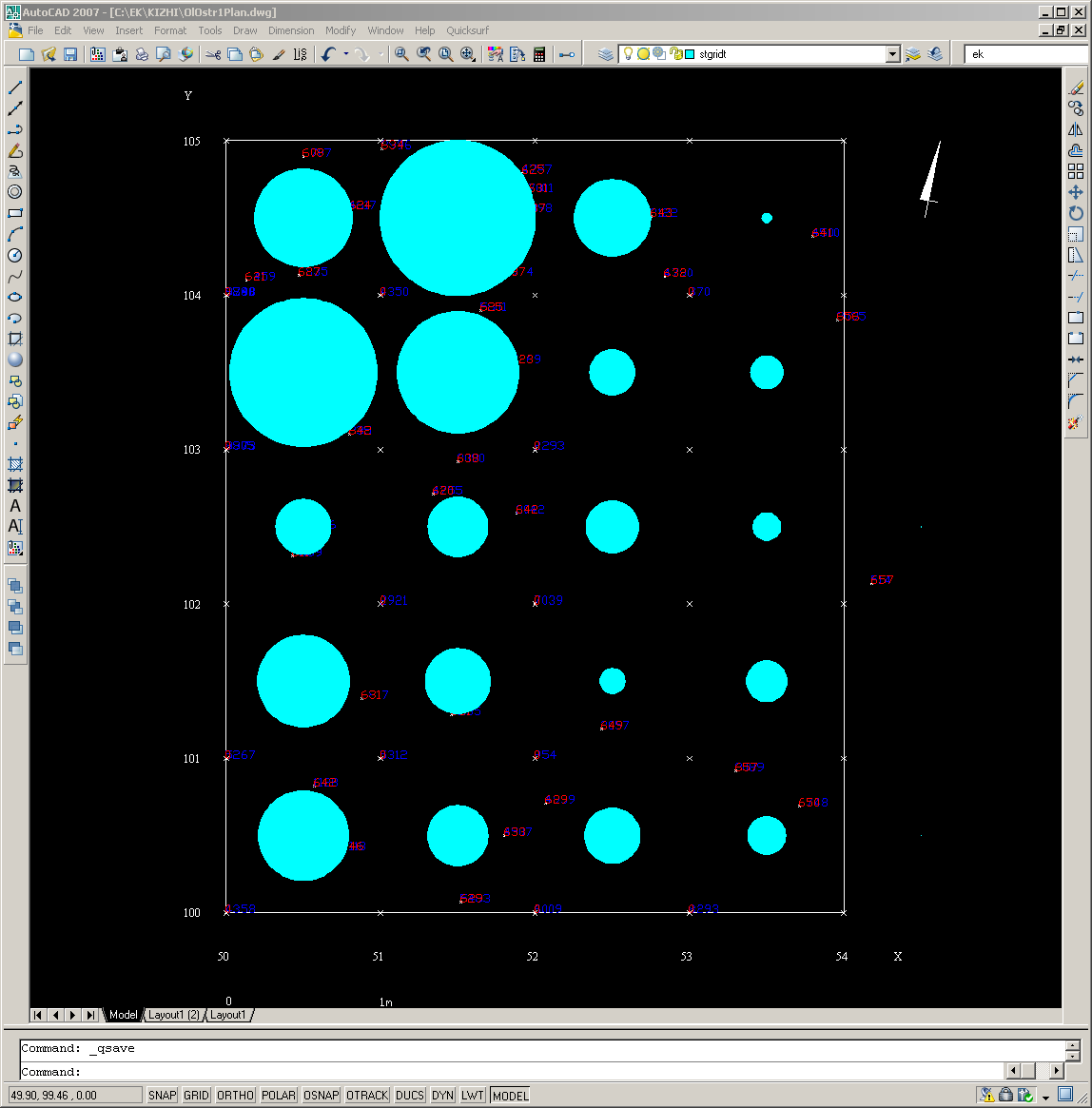Expand the stgridt layer dropdown
Screen dimensions: 1092x1108
892,54
